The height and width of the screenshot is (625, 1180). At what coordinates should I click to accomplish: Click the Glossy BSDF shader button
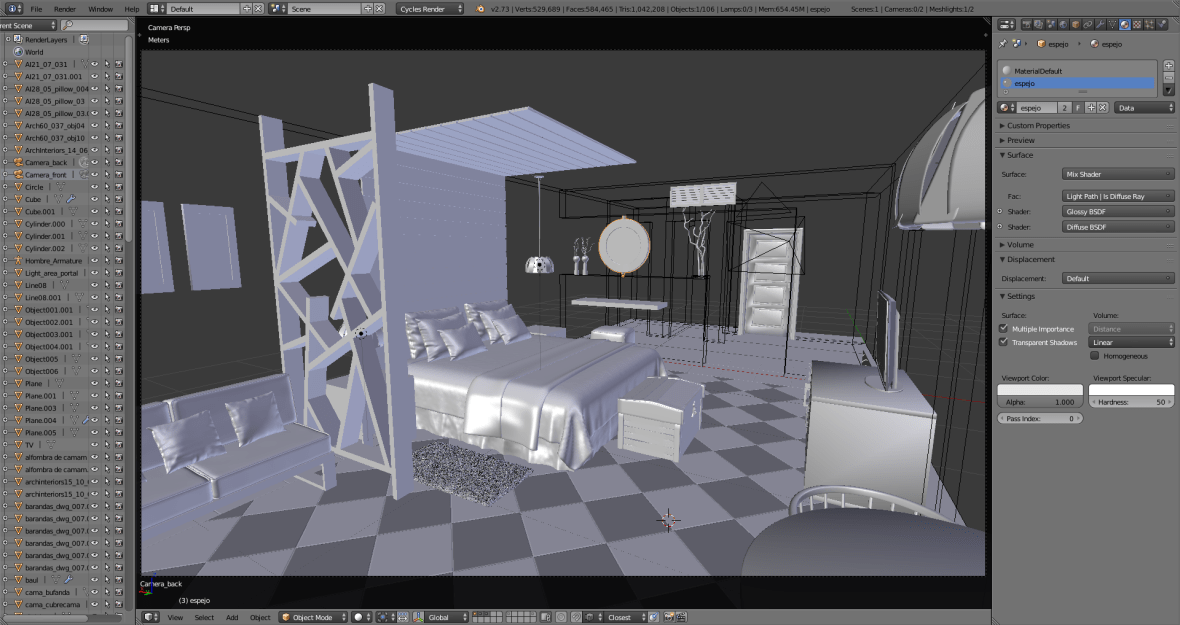[x=1117, y=212]
